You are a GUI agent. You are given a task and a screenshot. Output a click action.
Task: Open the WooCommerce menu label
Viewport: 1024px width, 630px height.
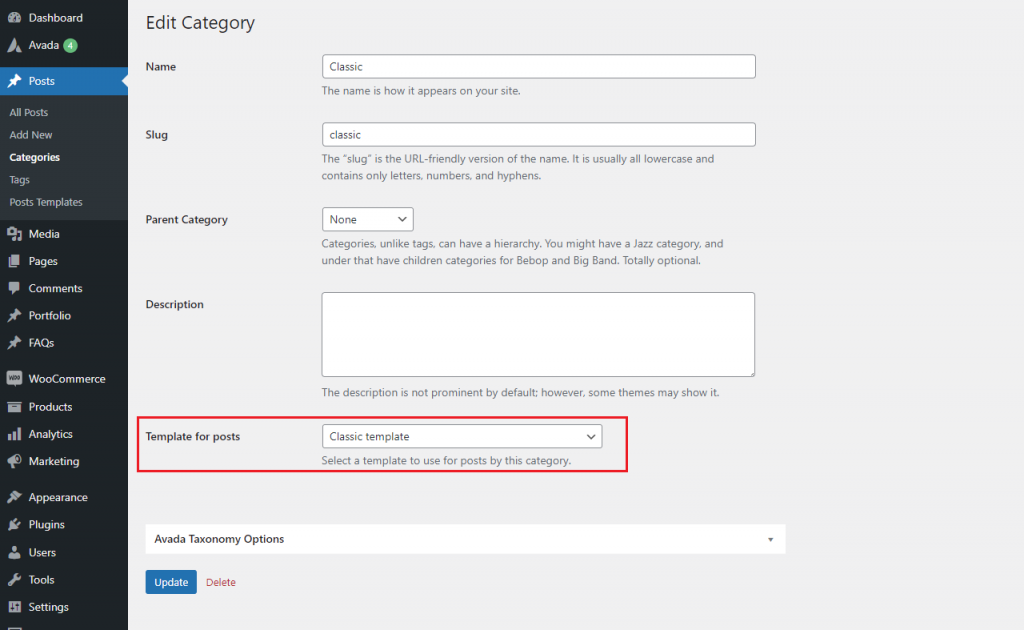point(67,379)
